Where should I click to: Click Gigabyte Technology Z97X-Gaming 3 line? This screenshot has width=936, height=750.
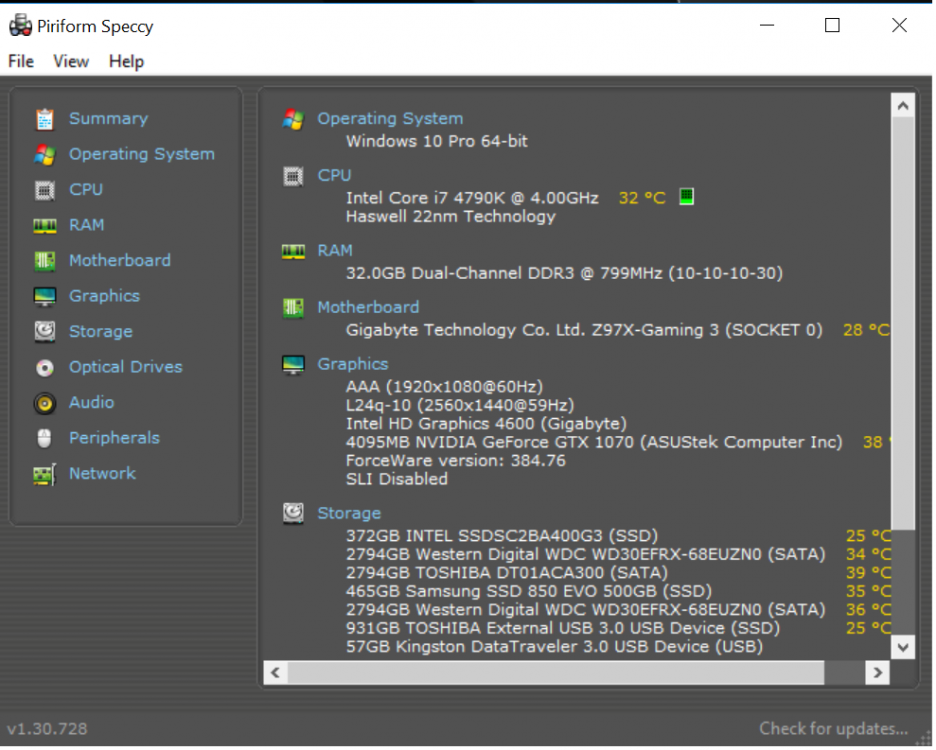tap(586, 331)
